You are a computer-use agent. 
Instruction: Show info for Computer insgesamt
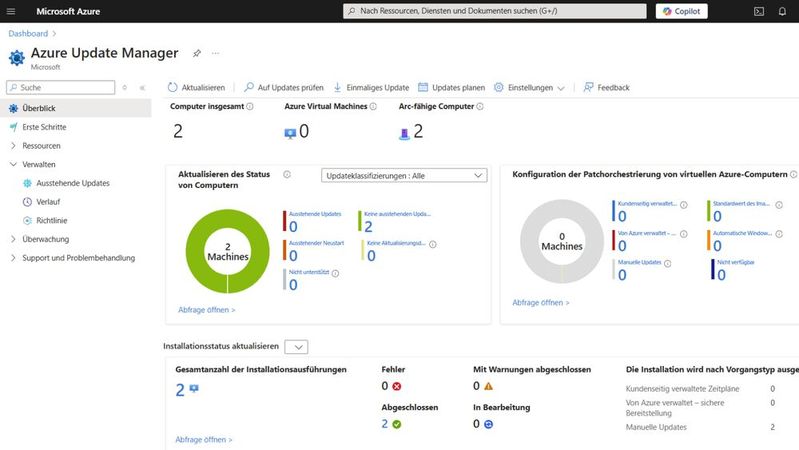250,107
